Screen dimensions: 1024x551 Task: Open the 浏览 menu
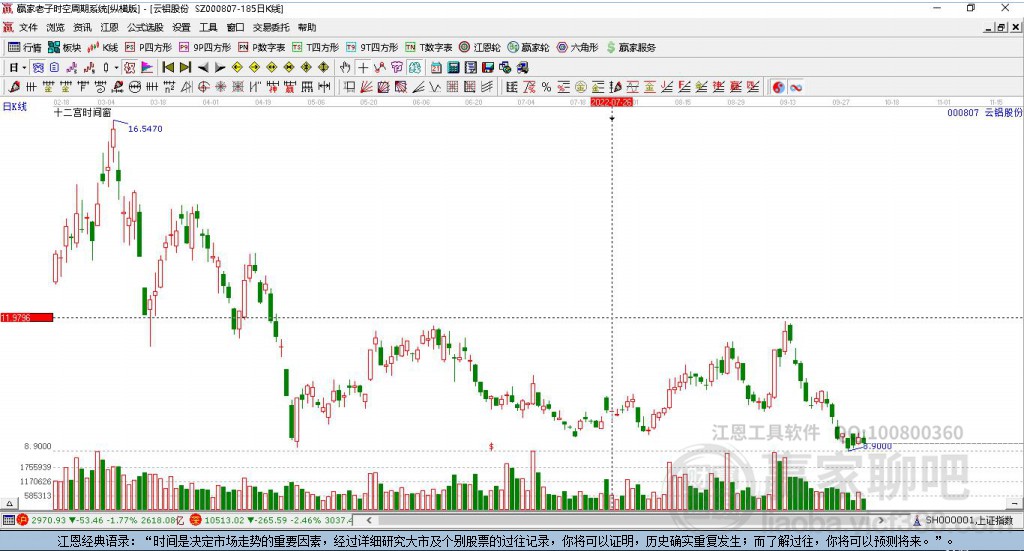click(x=56, y=27)
